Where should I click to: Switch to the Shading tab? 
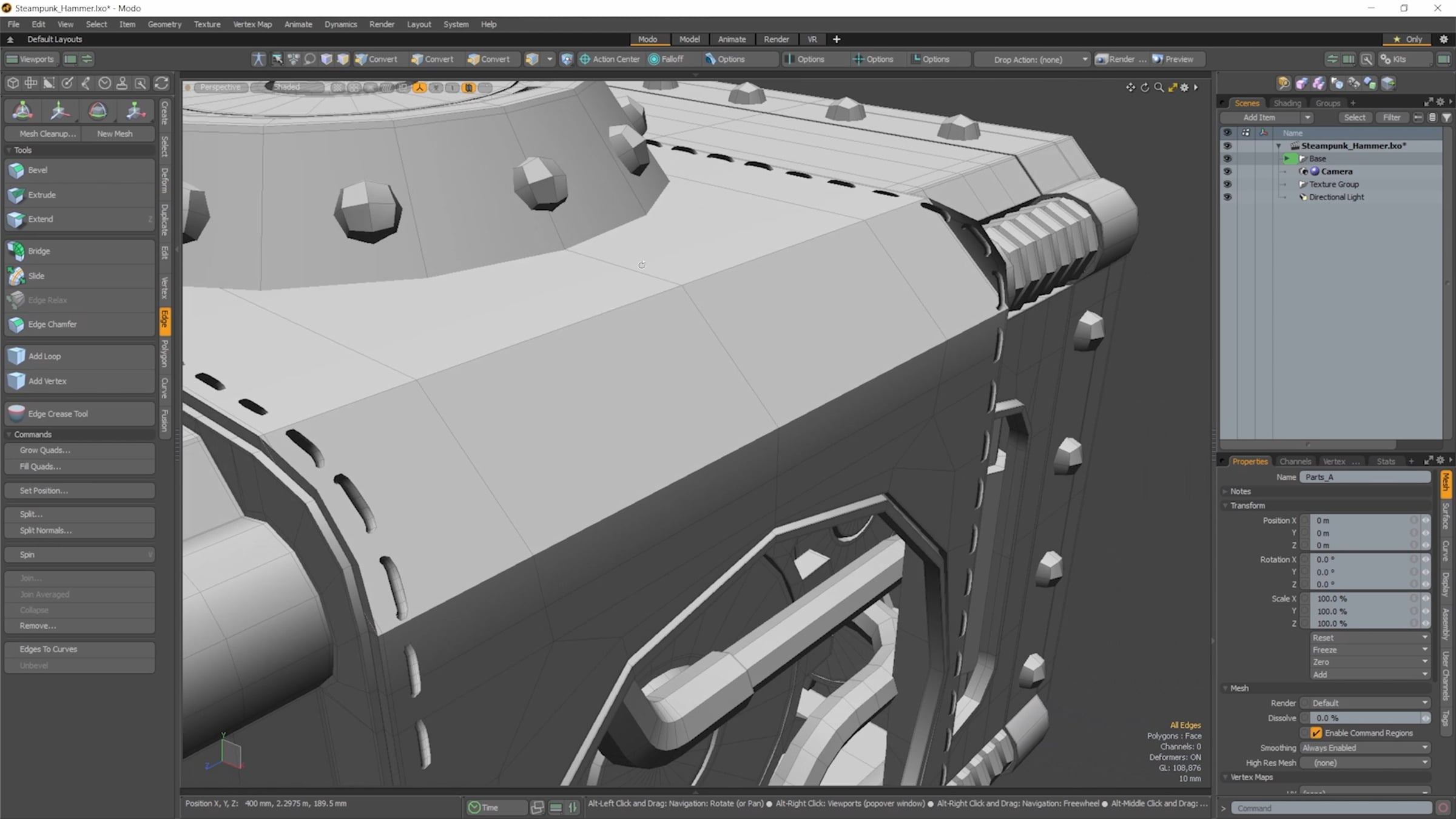coord(1287,103)
